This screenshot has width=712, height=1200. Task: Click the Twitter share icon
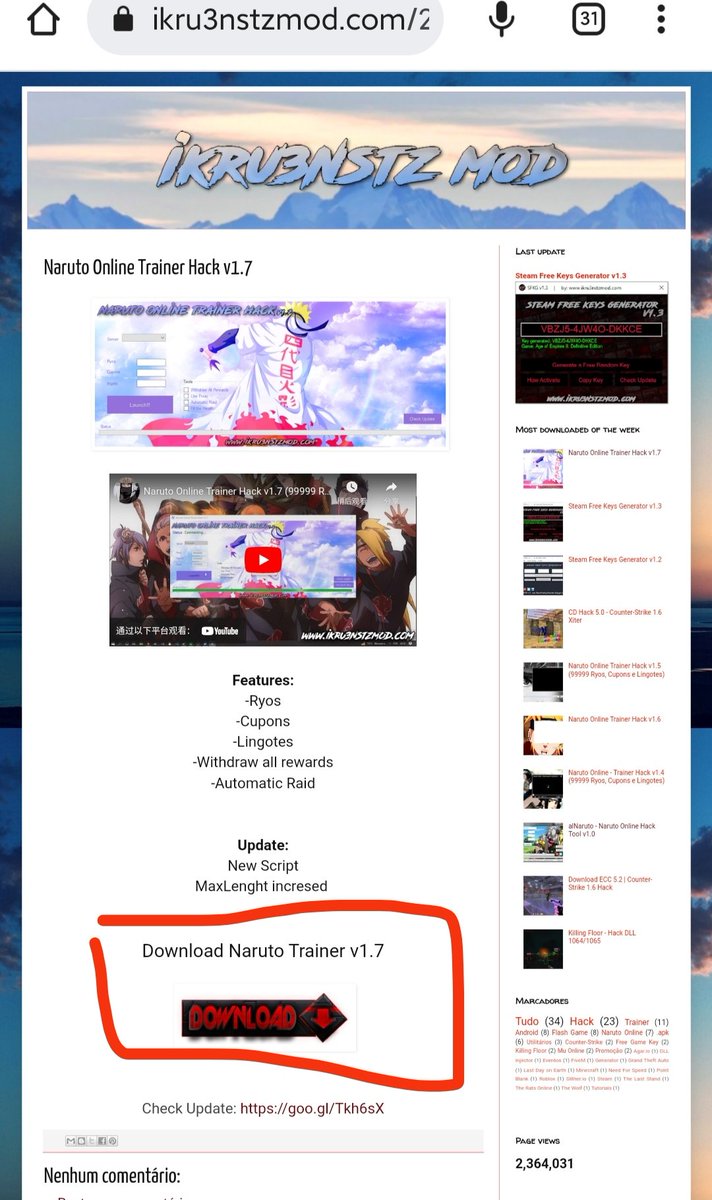tap(92, 1141)
